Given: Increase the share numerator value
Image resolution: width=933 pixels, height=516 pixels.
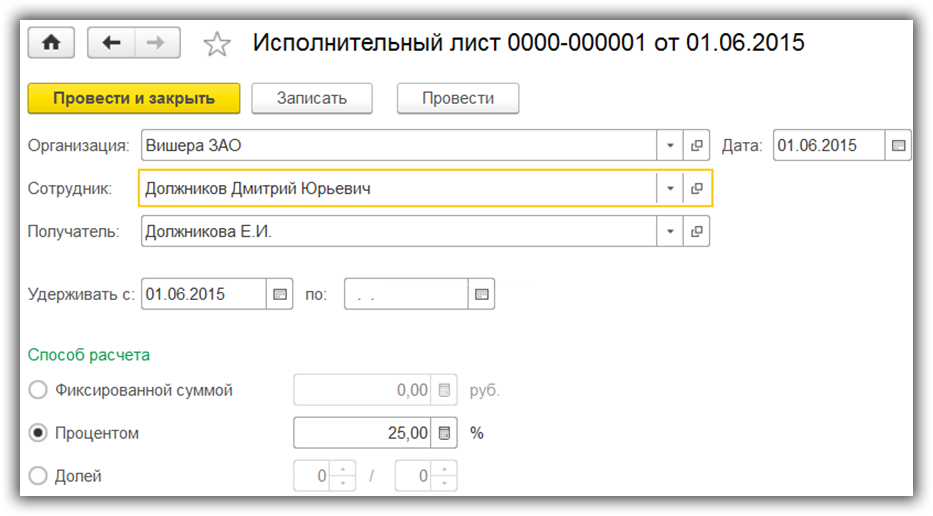Looking at the screenshot, I should tap(343, 469).
